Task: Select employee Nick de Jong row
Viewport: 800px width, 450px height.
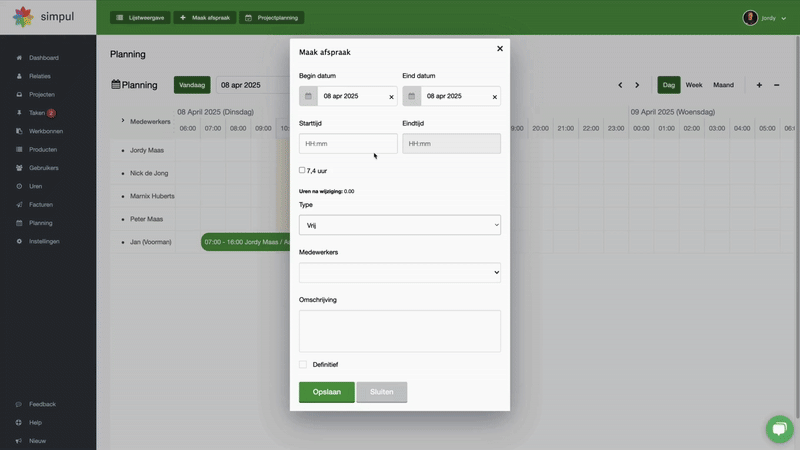Action: [x=149, y=173]
